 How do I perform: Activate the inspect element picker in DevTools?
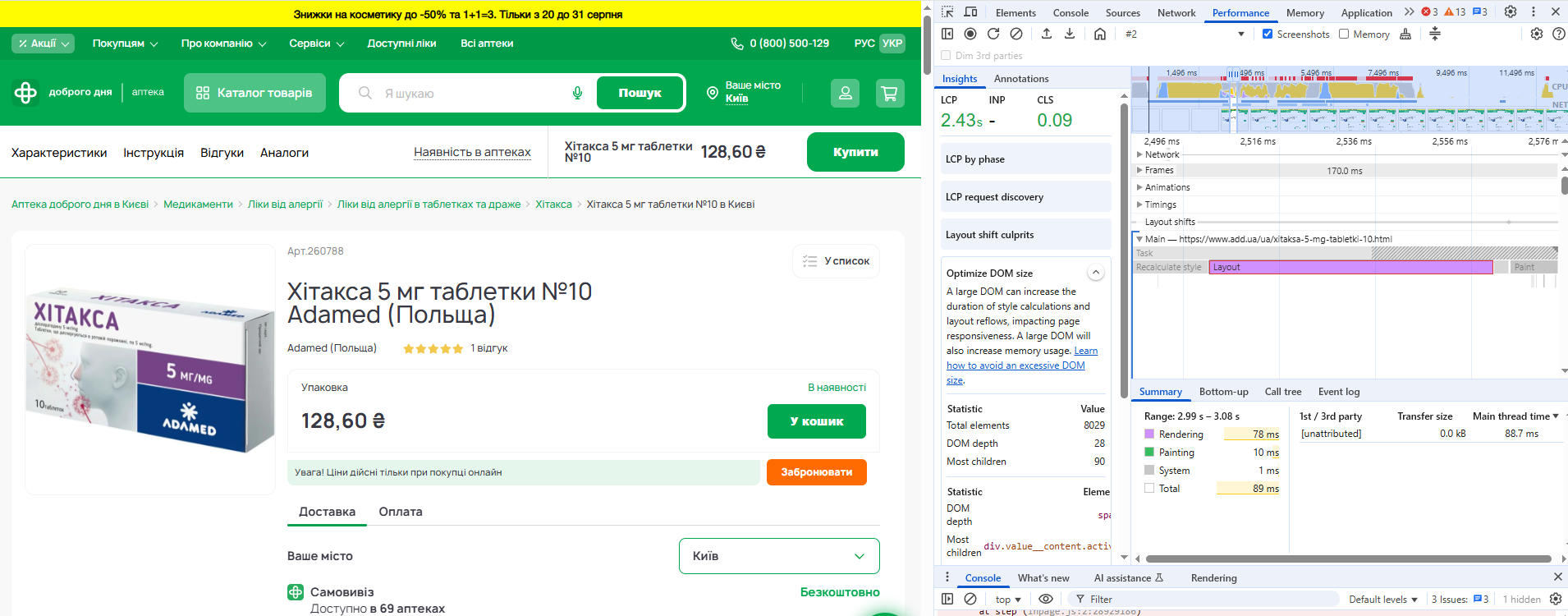947,12
